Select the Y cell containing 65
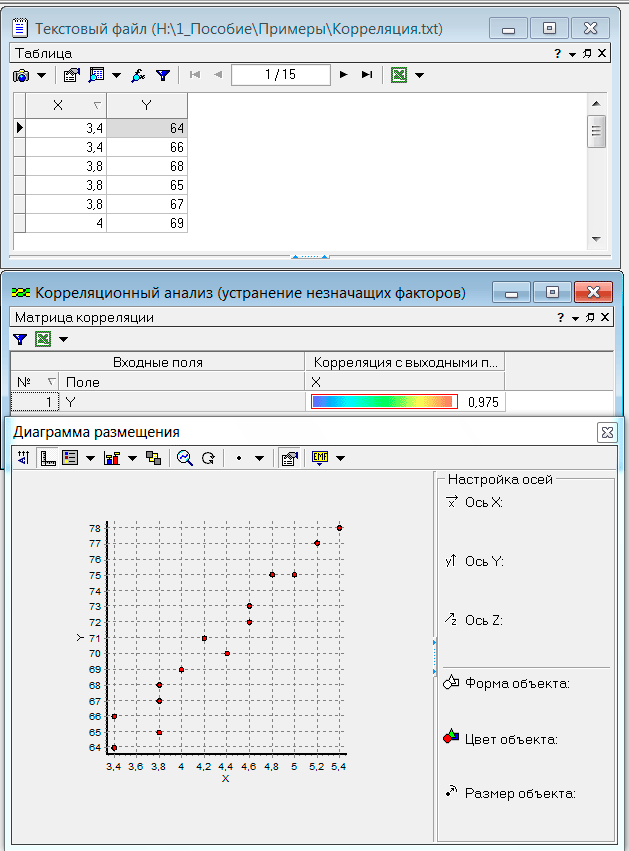The image size is (629, 851). pyautogui.click(x=147, y=185)
